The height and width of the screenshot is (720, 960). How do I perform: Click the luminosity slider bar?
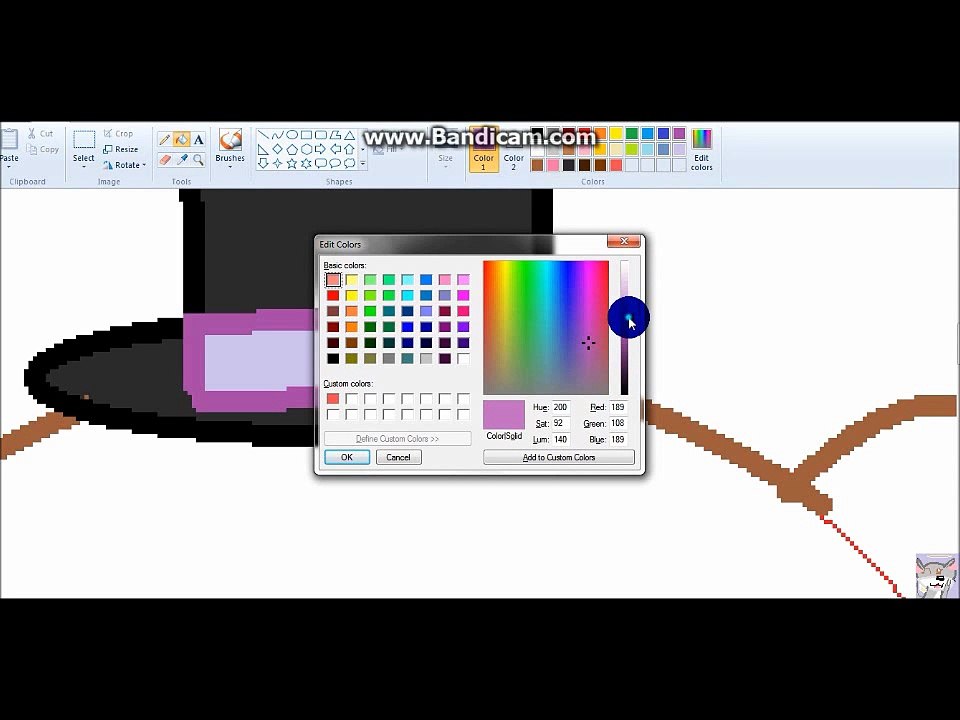pyautogui.click(x=624, y=328)
